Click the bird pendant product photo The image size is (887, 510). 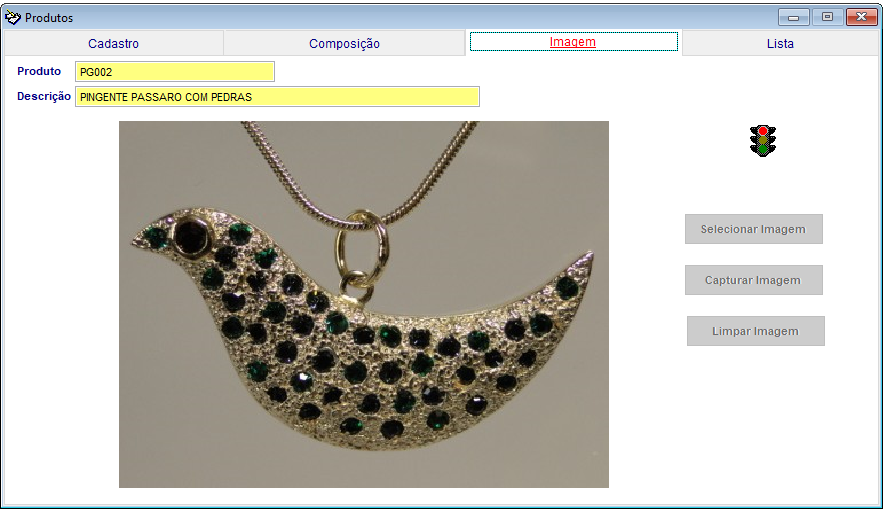363,305
